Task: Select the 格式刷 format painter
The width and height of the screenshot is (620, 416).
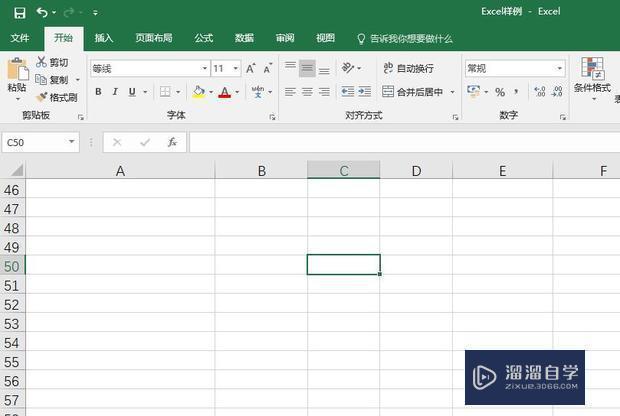Action: tap(57, 97)
